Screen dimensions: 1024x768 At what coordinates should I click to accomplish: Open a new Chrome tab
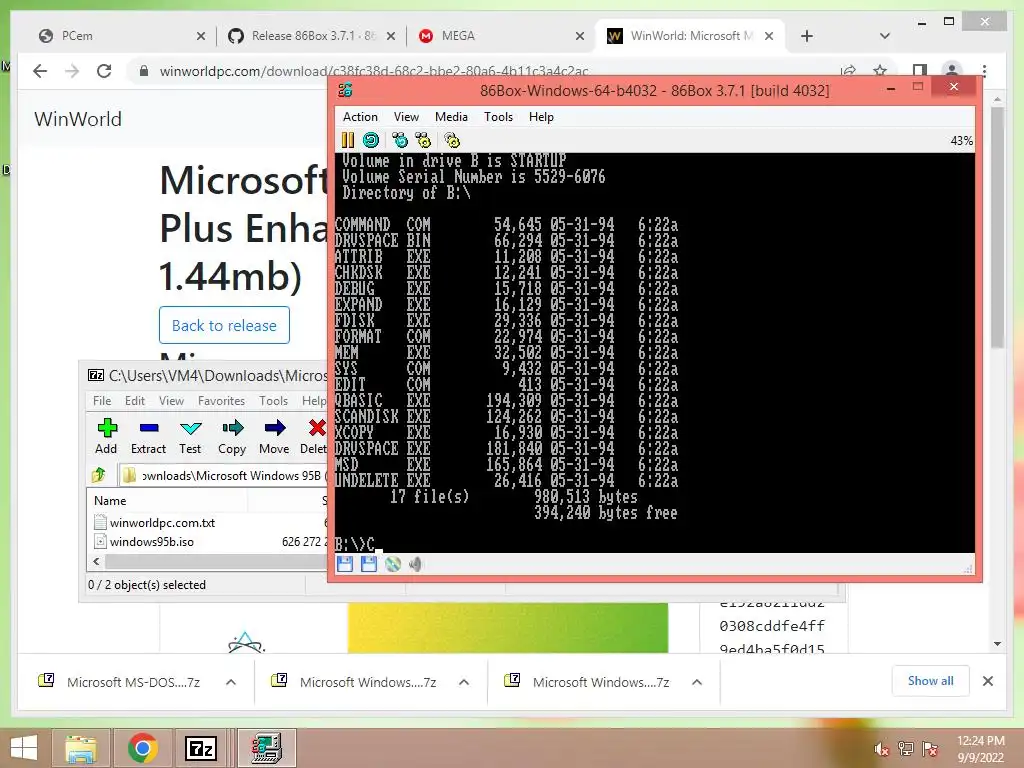807,36
